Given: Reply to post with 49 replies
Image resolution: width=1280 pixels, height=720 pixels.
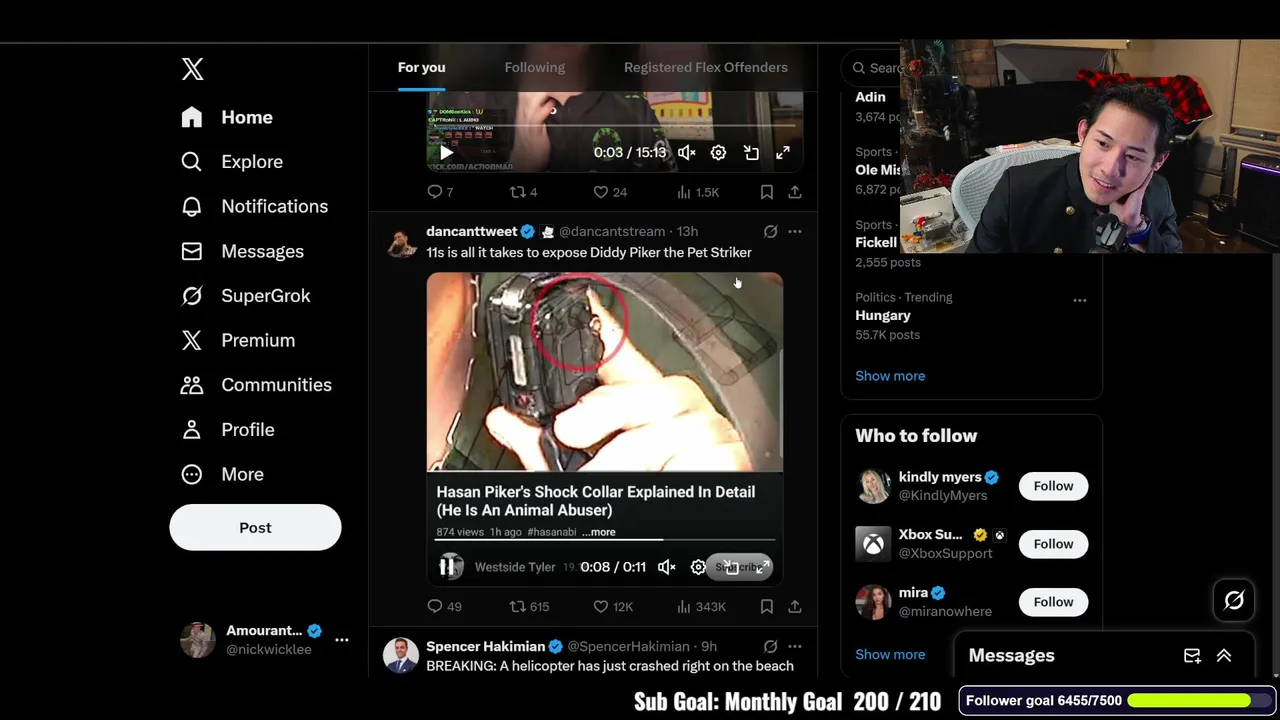Looking at the screenshot, I should pos(444,606).
